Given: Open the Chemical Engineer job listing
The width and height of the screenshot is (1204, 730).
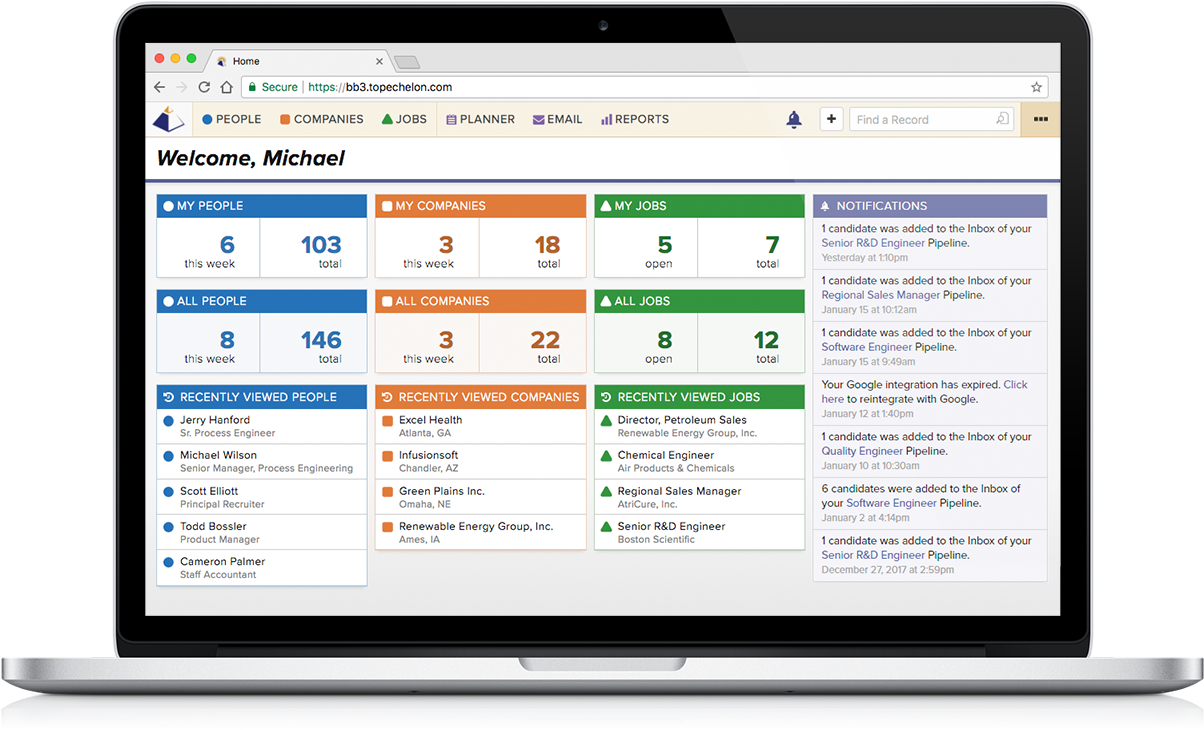Looking at the screenshot, I should tap(665, 455).
